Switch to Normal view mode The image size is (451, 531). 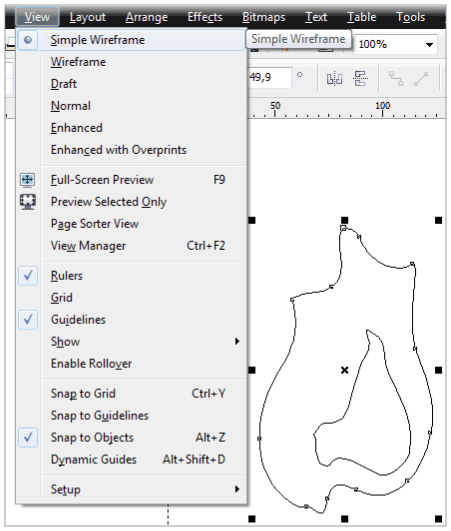(131, 106)
